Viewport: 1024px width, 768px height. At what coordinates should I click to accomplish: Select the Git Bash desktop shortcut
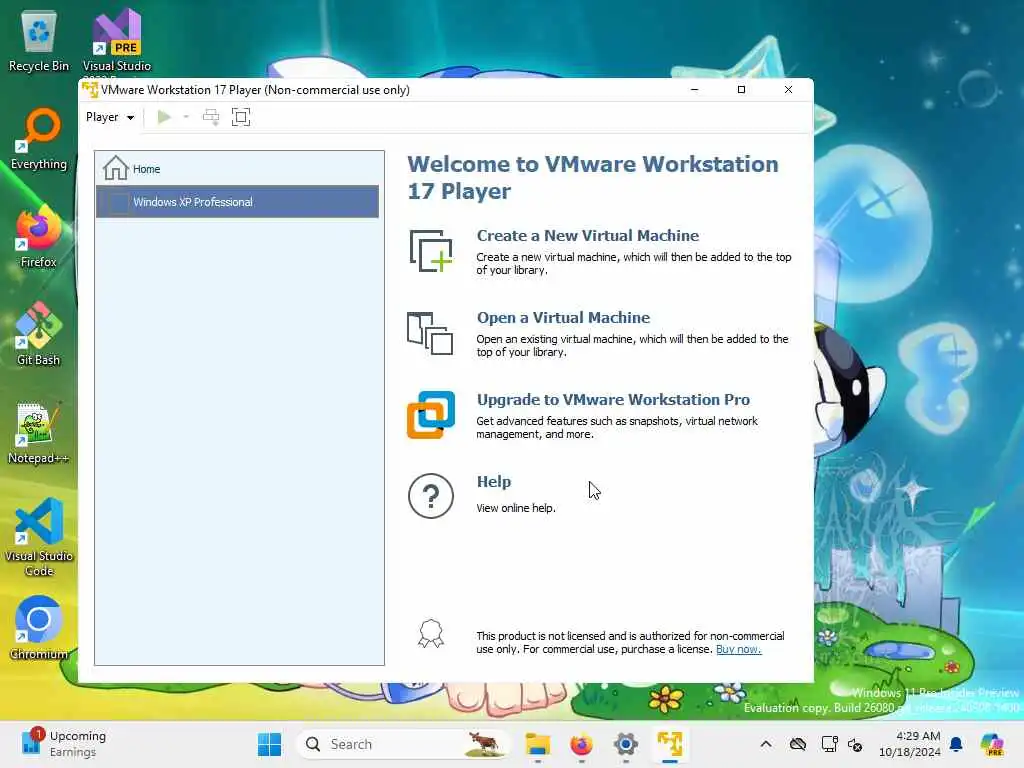pos(39,334)
